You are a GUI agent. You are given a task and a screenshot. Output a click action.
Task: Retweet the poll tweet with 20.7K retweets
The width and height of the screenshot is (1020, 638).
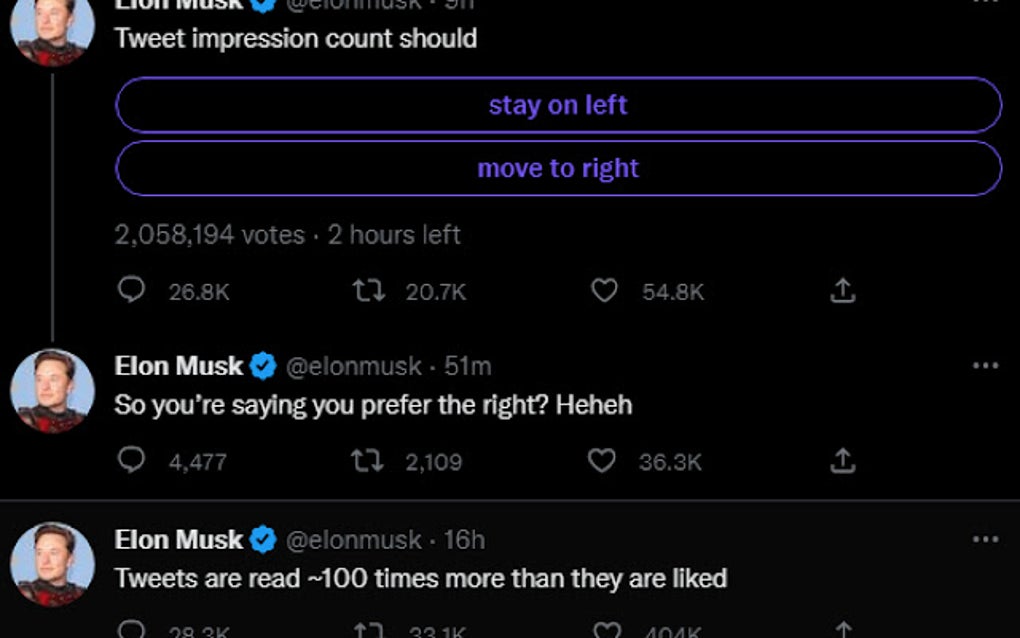(x=368, y=291)
